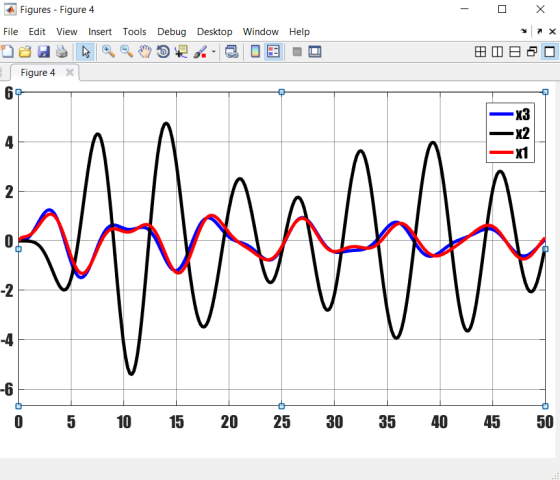Toggle the Insert Legend button
This screenshot has width=560, height=480.
(x=273, y=52)
